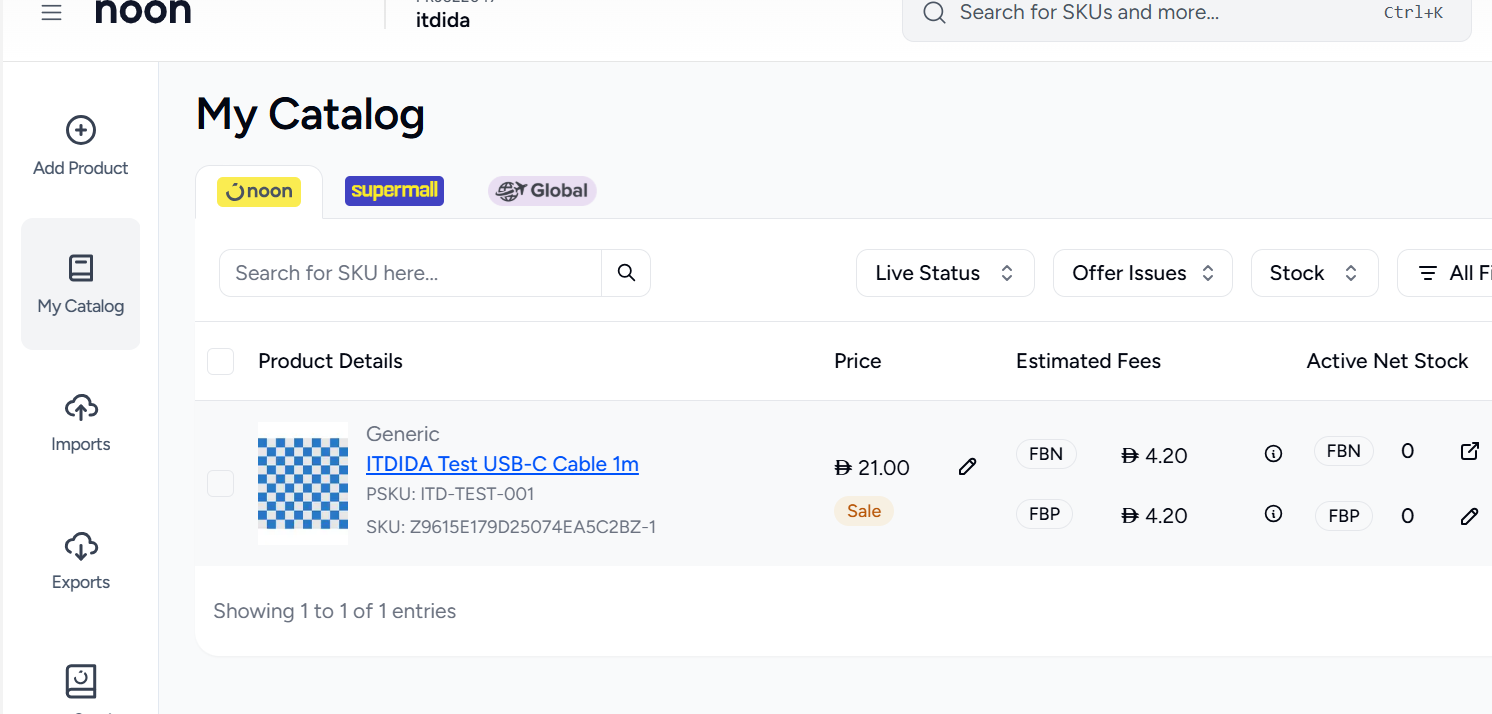Image resolution: width=1492 pixels, height=714 pixels.
Task: Edit the price with the pencil icon
Action: [x=967, y=467]
